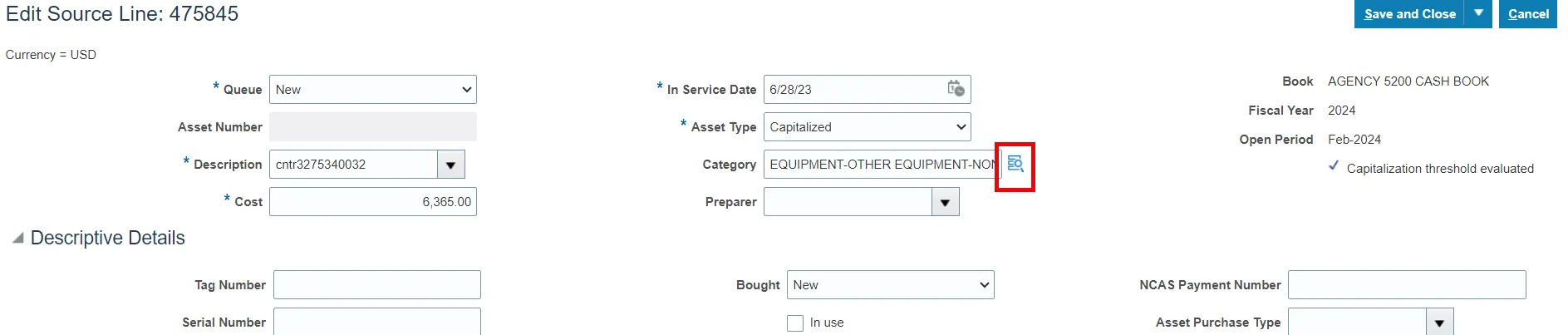
Task: Expand the Asset Purchase Type dropdown arrow
Action: pos(1439,323)
